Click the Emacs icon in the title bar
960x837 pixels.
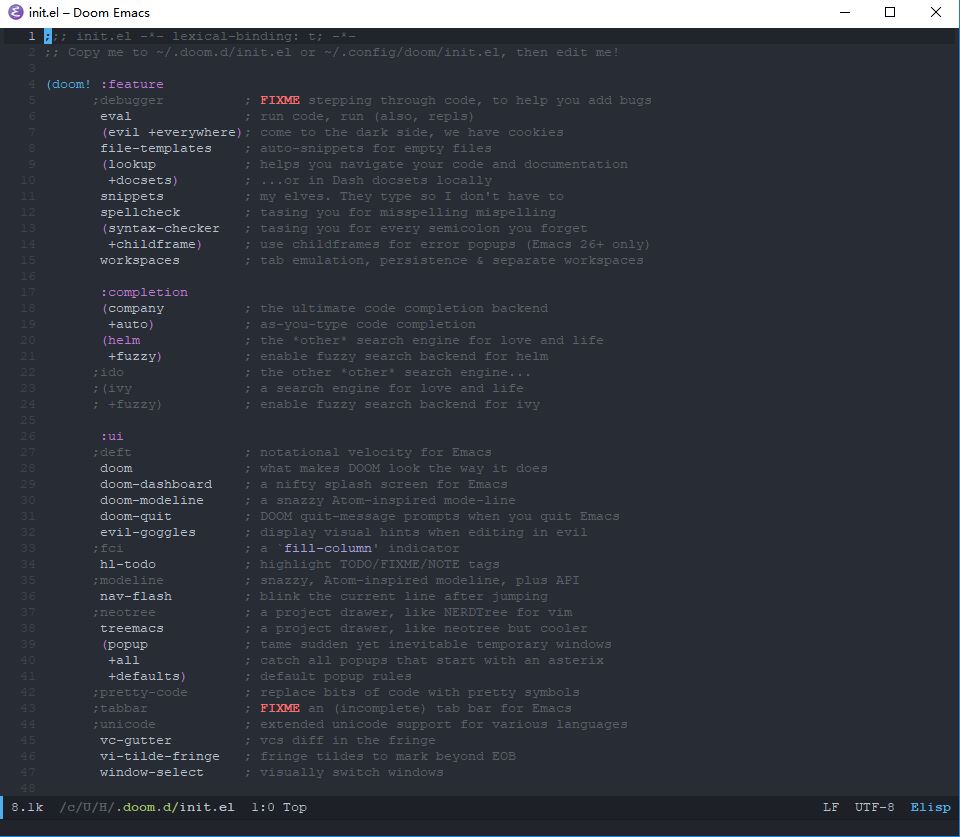pos(15,12)
